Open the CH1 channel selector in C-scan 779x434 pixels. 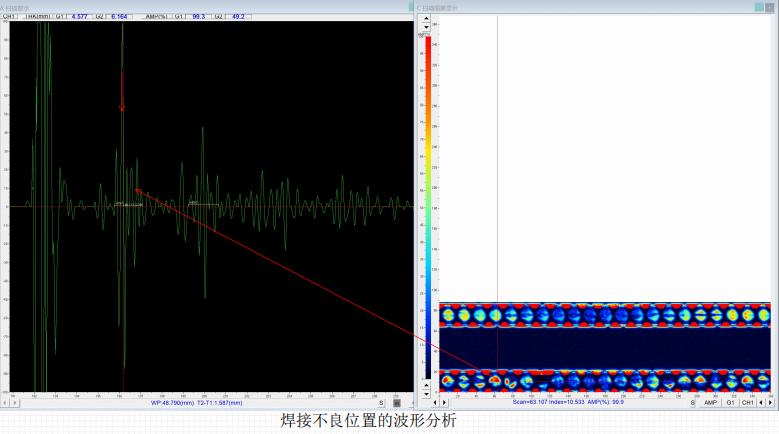pyautogui.click(x=747, y=402)
